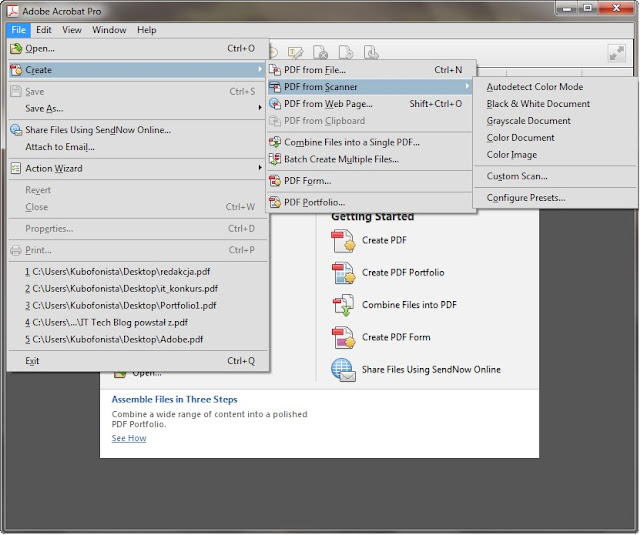The width and height of the screenshot is (640, 535).
Task: Click the Share Files SendNow globe icon in menu
Action: point(16,130)
